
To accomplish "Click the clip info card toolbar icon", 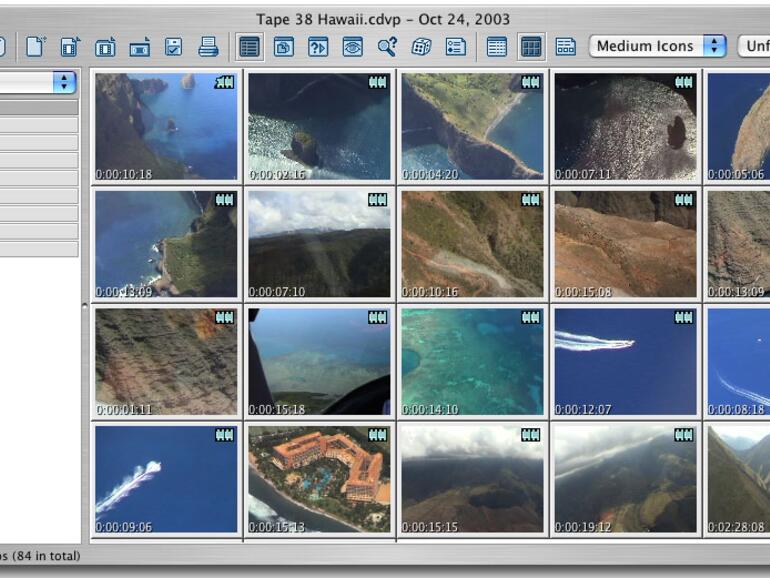I will point(456,47).
